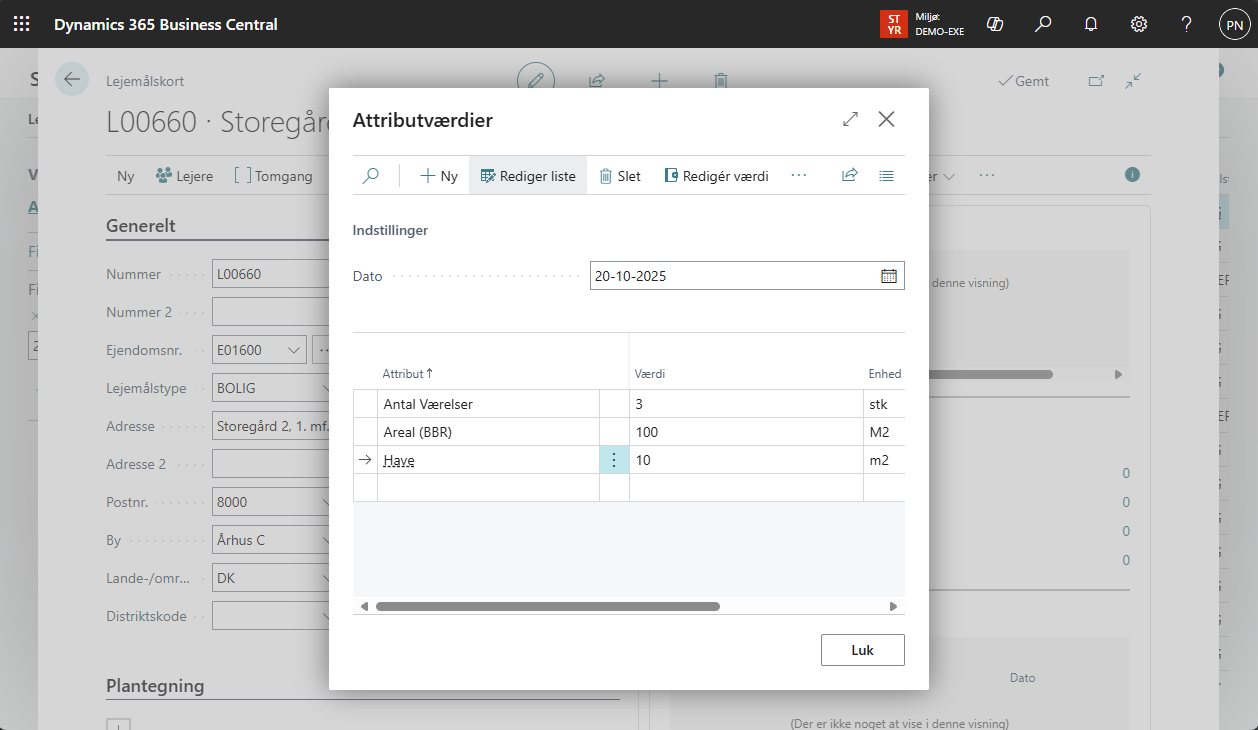The width and height of the screenshot is (1258, 730).
Task: Open the app launcher waffle menu
Action: point(21,24)
